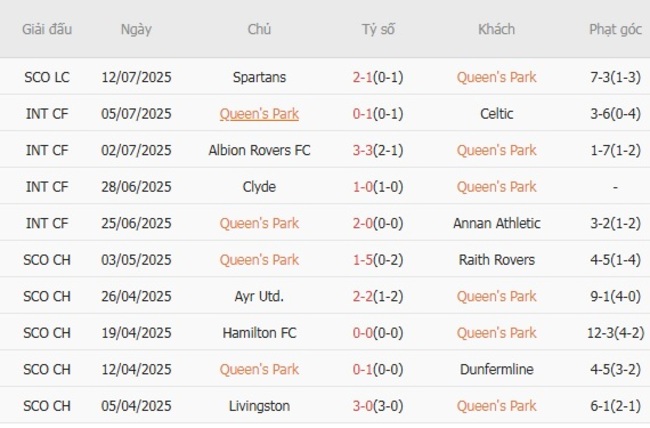Open the Livingston home team entry

[259, 406]
